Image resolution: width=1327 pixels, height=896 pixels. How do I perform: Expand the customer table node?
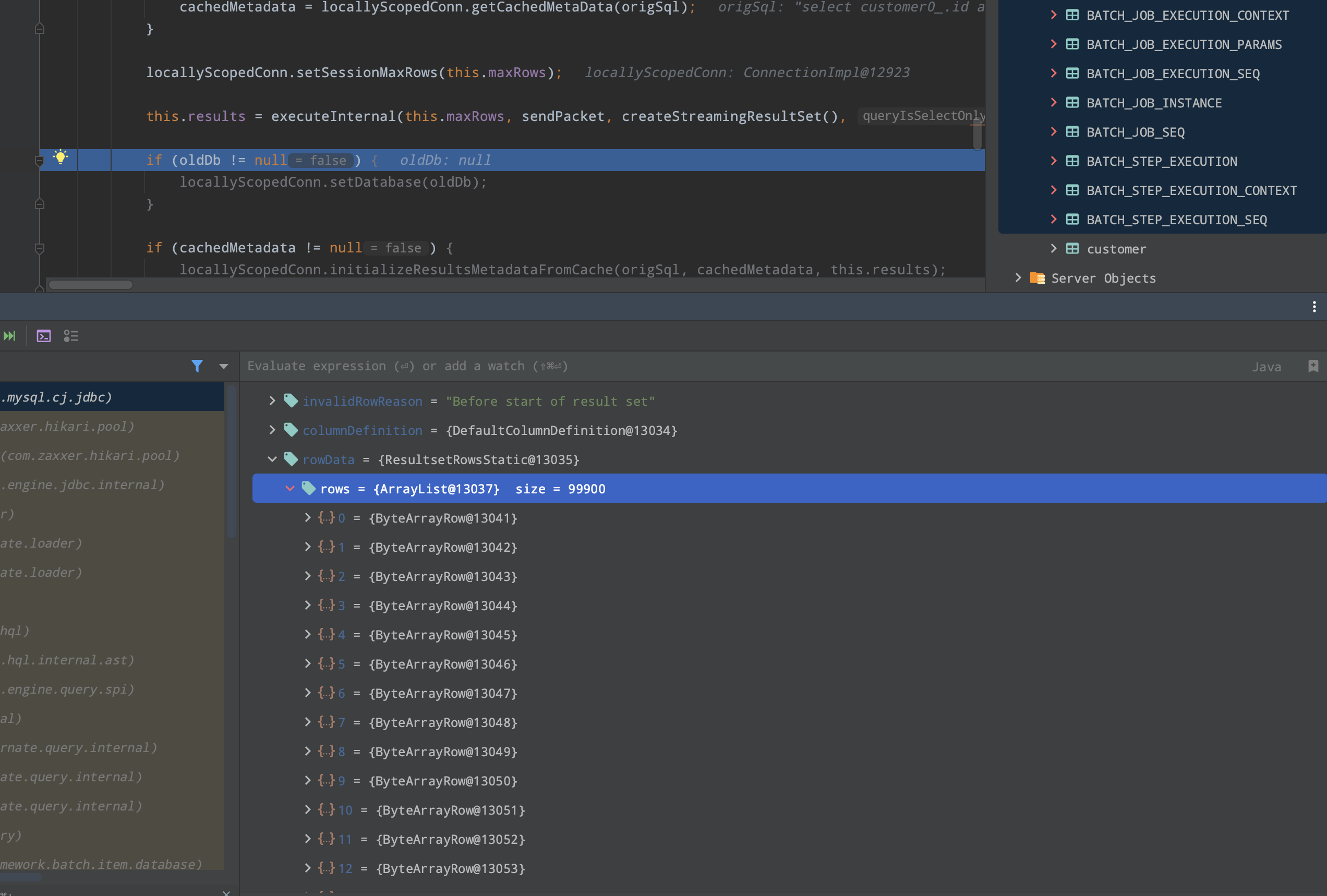[x=1054, y=248]
